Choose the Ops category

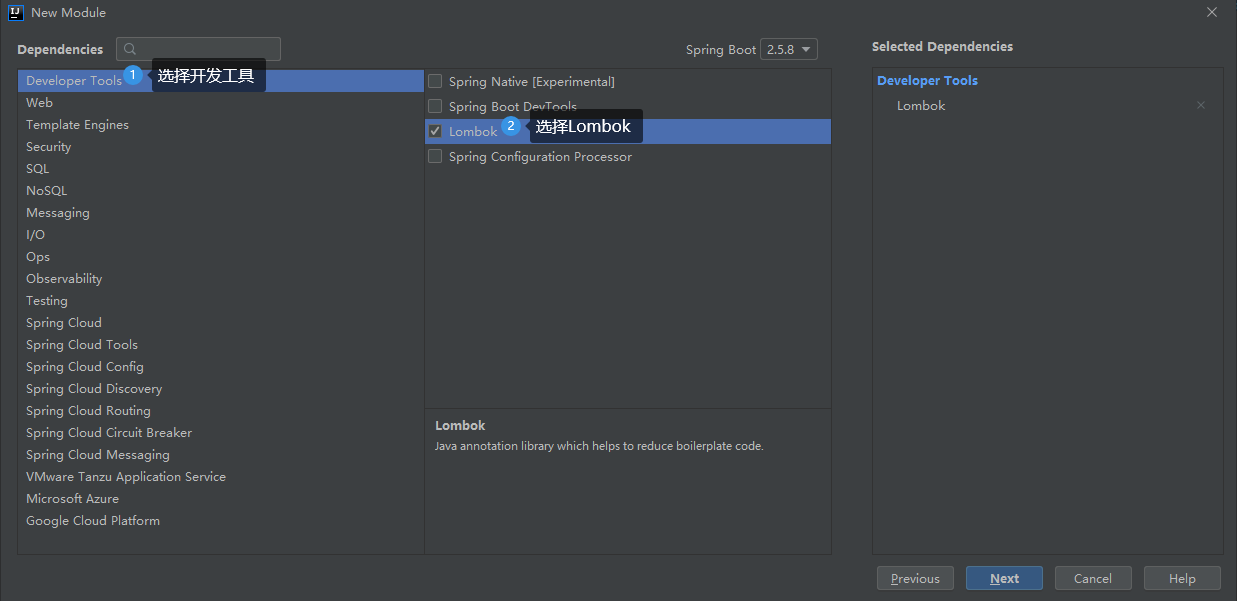[221, 256]
